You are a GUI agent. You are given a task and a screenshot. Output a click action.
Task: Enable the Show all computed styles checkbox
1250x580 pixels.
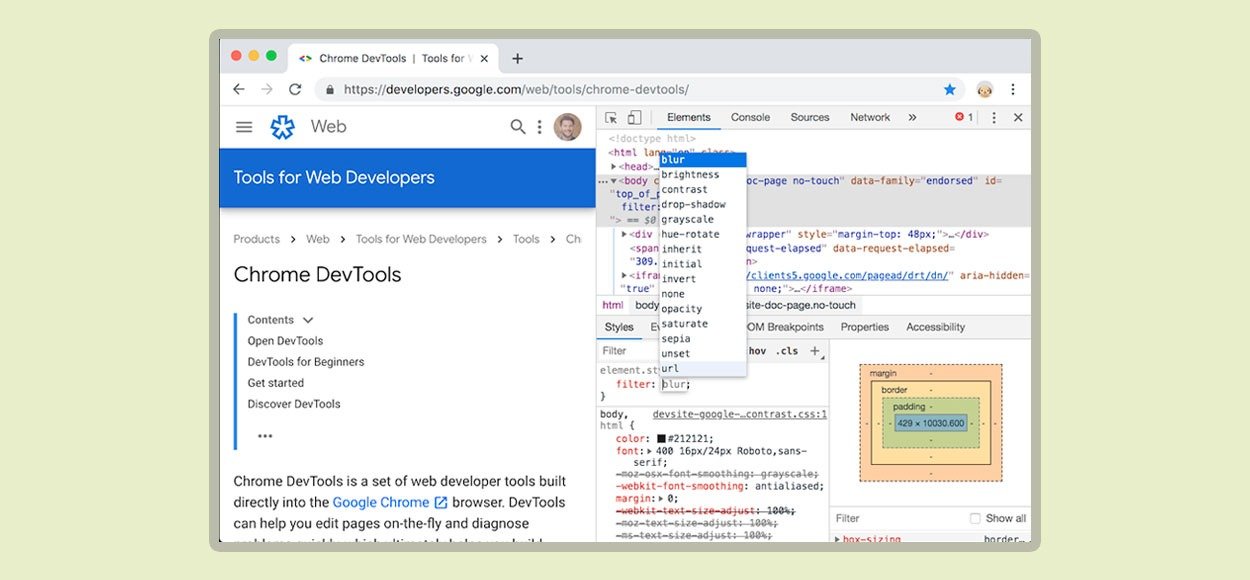(x=975, y=518)
